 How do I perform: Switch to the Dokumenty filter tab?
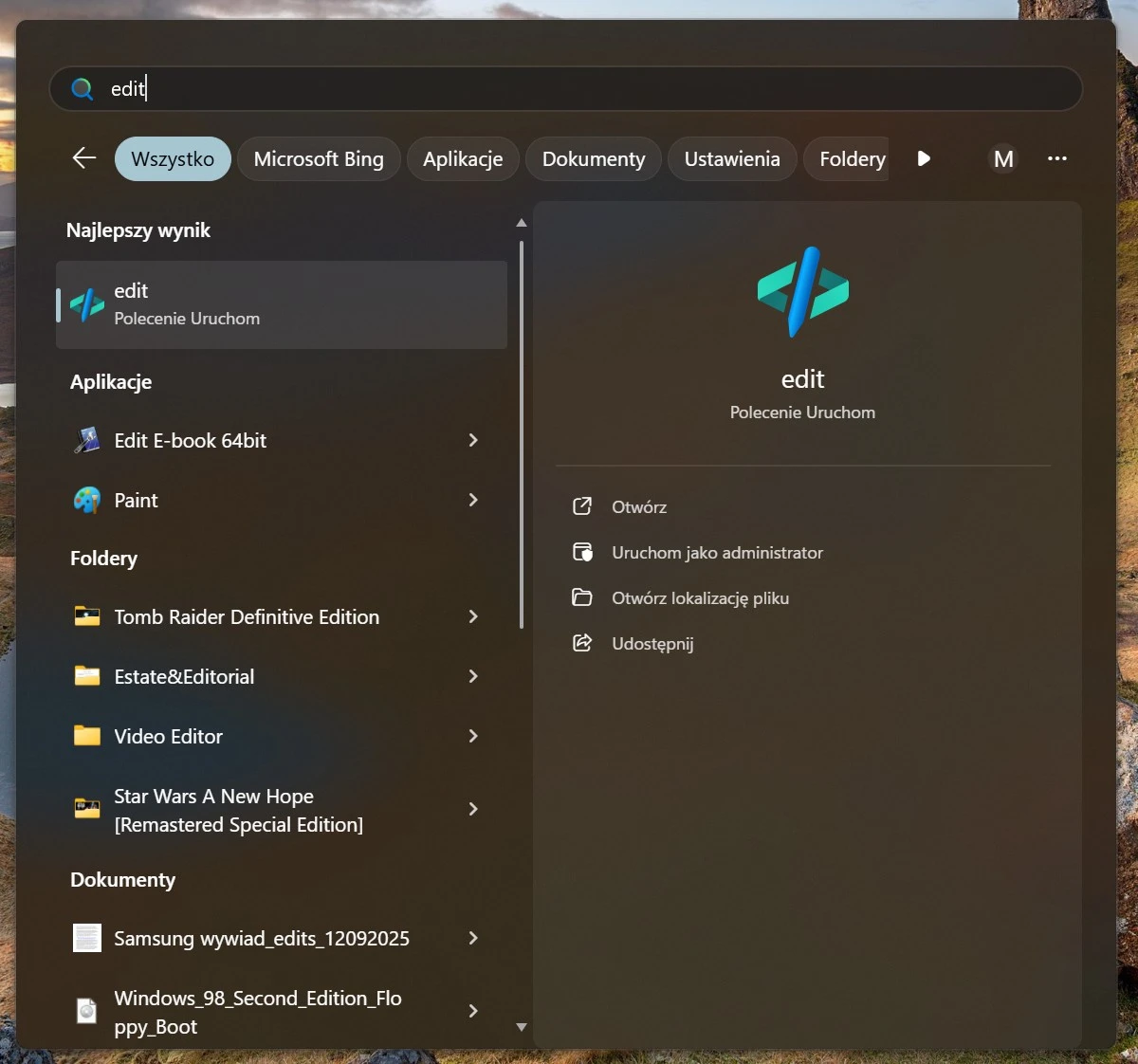coord(594,158)
